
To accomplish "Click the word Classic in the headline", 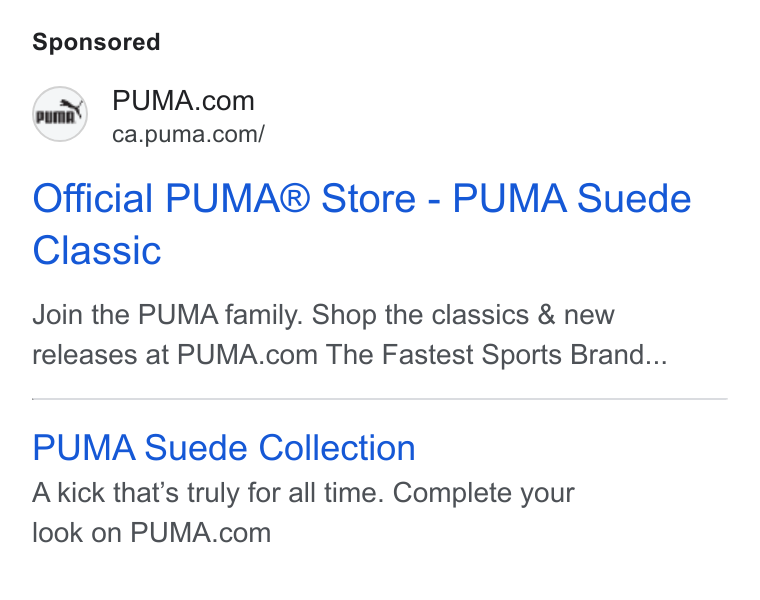I will (96, 251).
